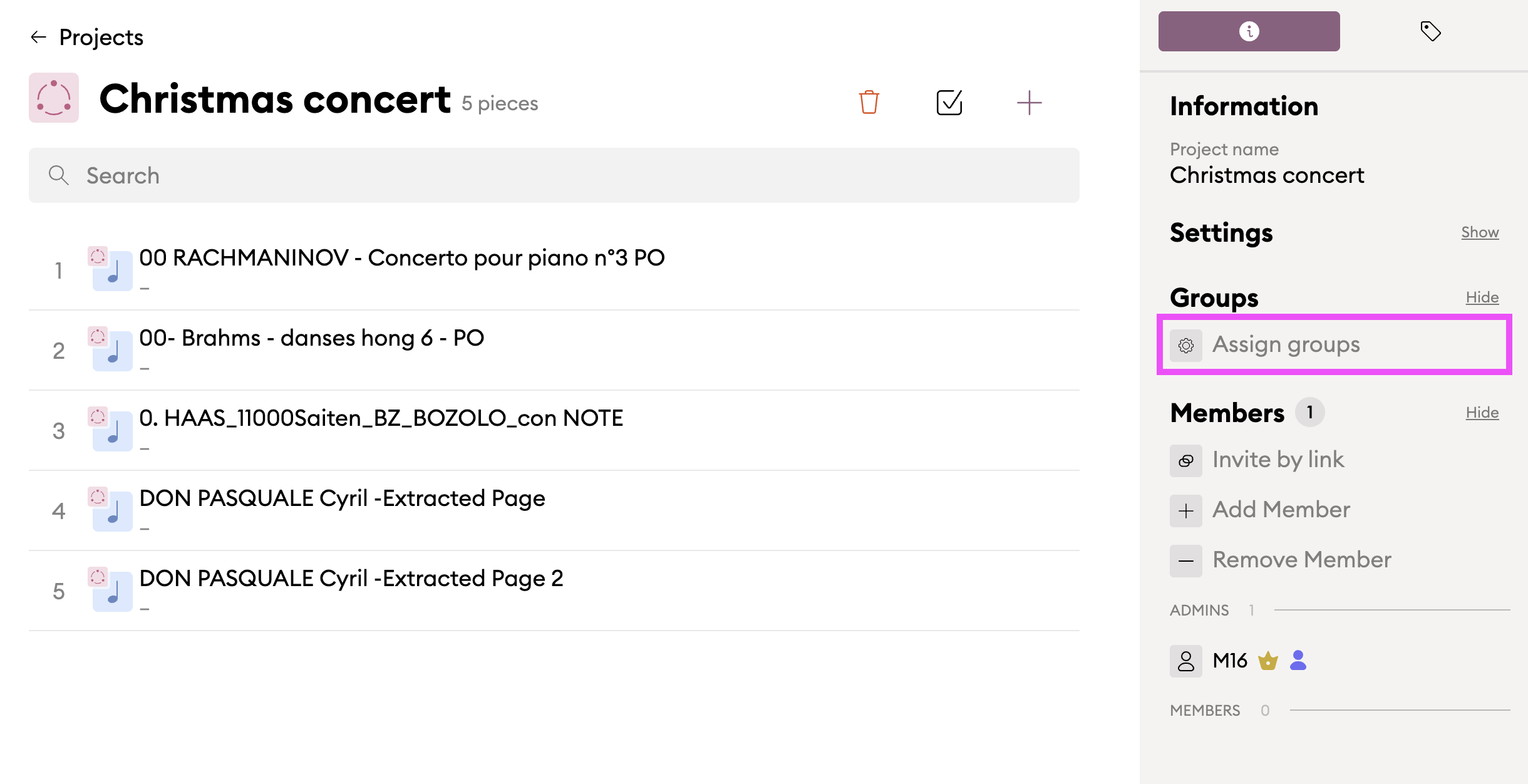Viewport: 1528px width, 784px height.
Task: Open M16 admin user avatar icon
Action: (x=1185, y=661)
